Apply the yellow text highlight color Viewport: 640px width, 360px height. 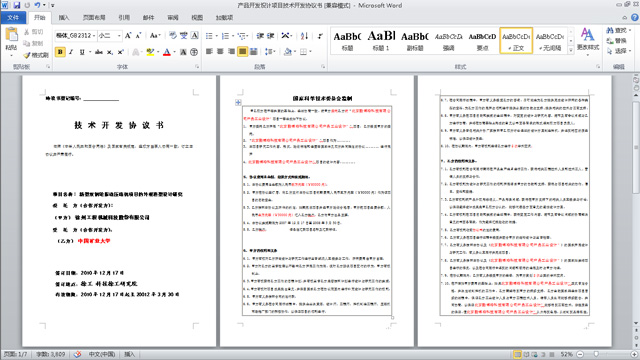point(150,52)
